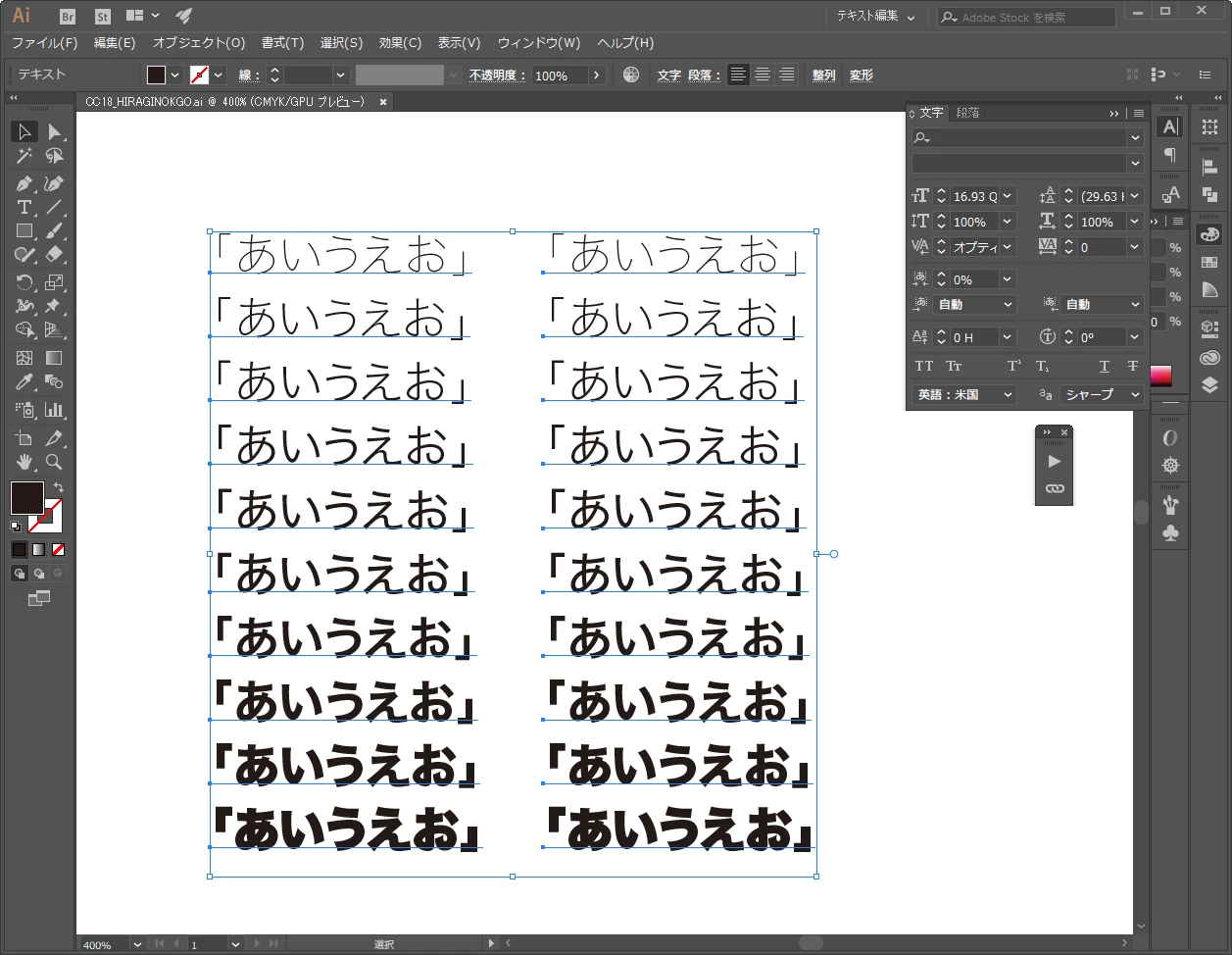The image size is (1232, 955).
Task: Activate the Zoom tool
Action: 54,461
